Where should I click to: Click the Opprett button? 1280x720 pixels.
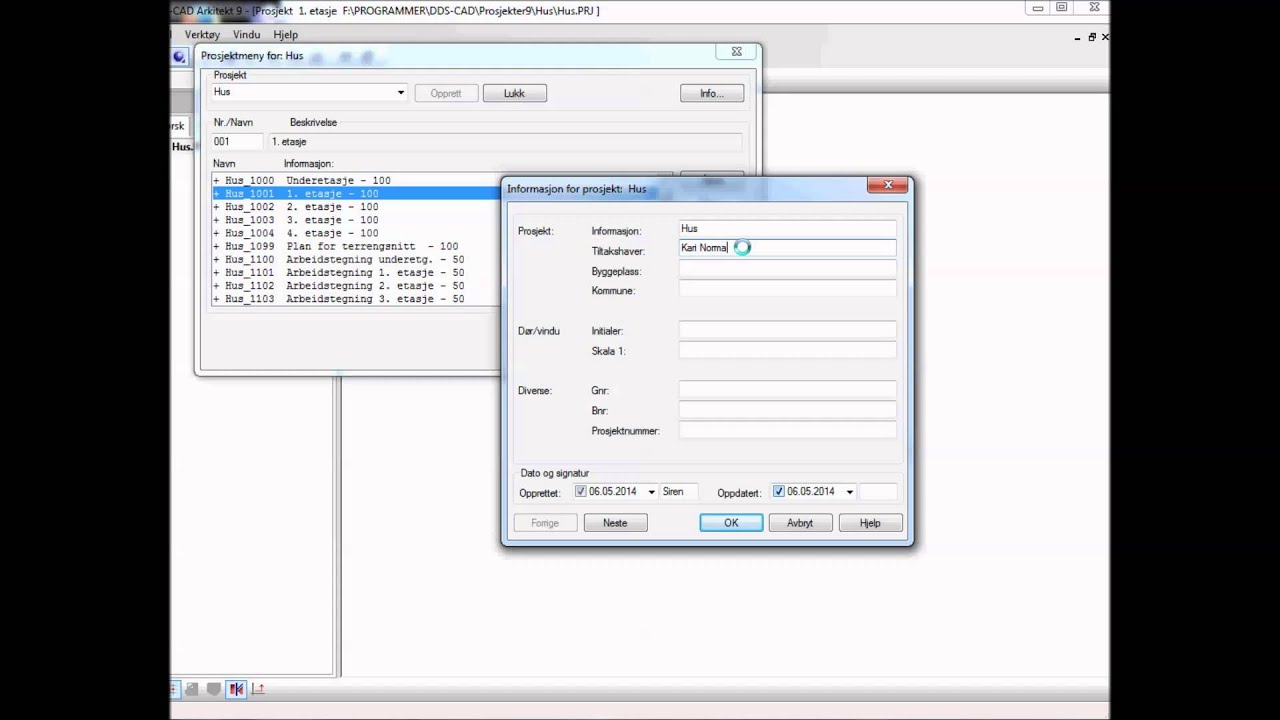point(446,93)
